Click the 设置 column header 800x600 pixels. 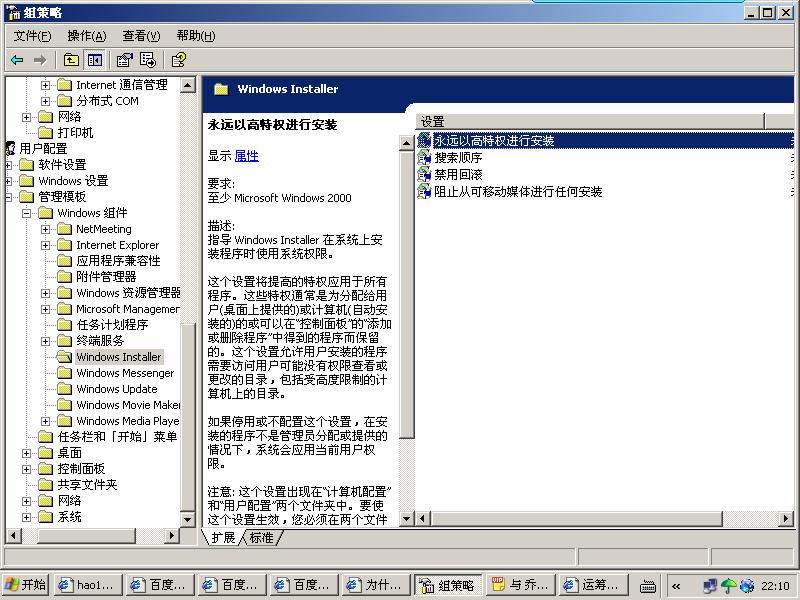click(590, 121)
